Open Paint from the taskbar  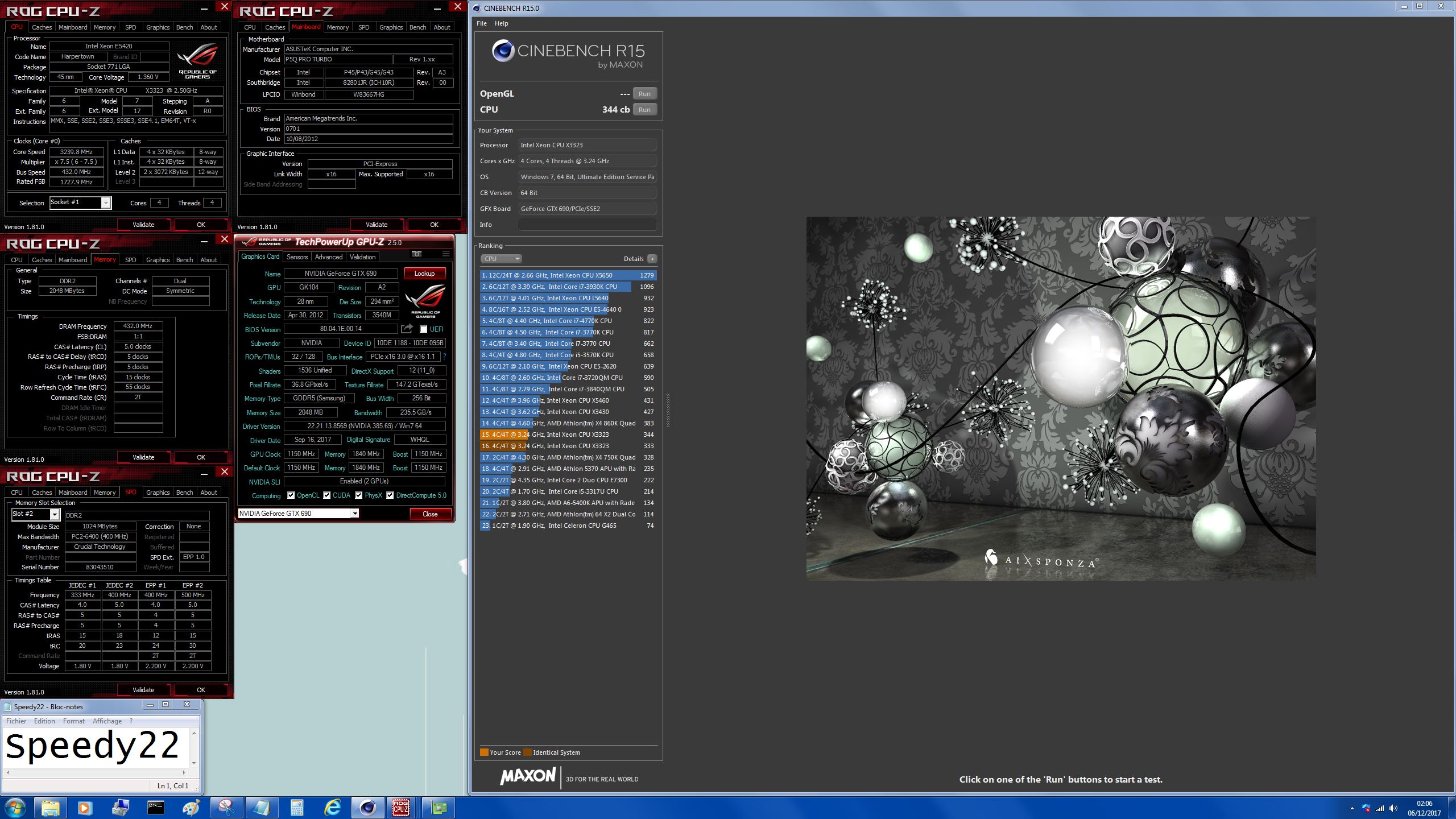coord(191,808)
